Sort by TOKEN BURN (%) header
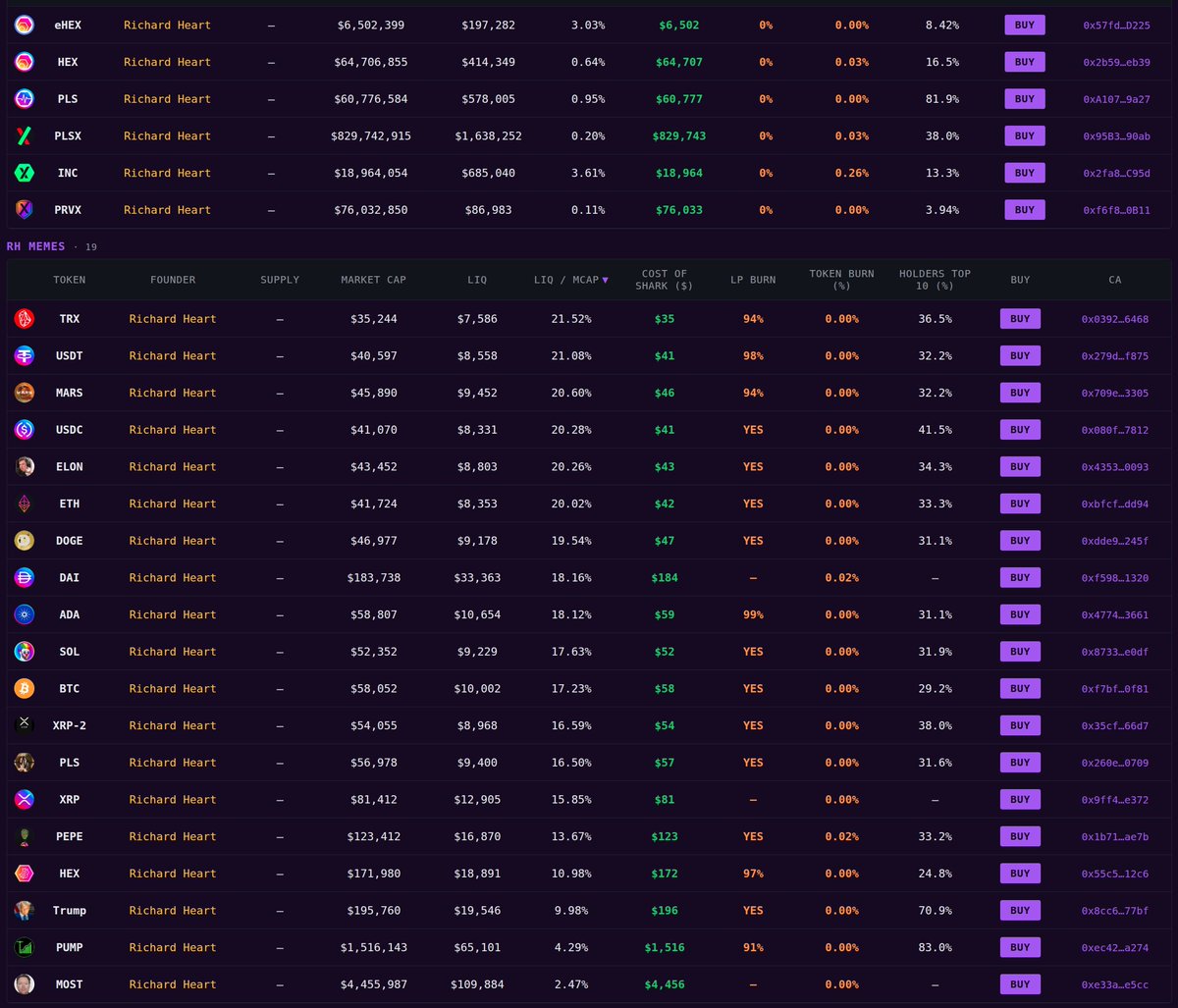This screenshot has width=1178, height=1008. point(841,280)
